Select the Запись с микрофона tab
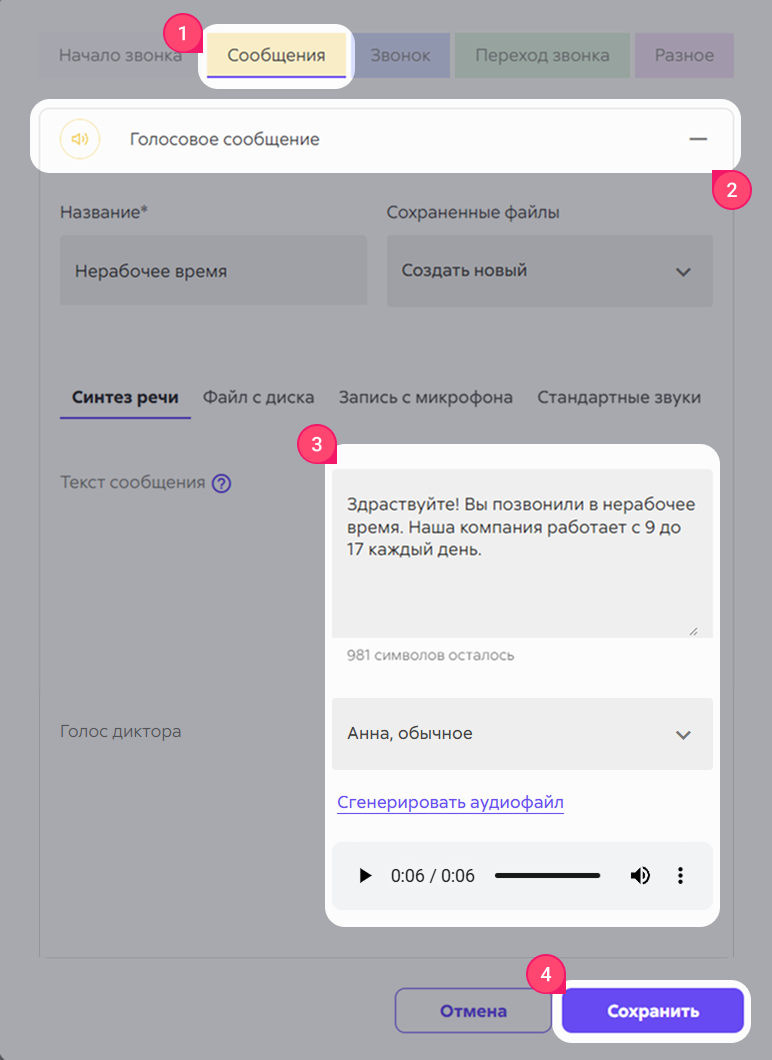 tap(426, 398)
